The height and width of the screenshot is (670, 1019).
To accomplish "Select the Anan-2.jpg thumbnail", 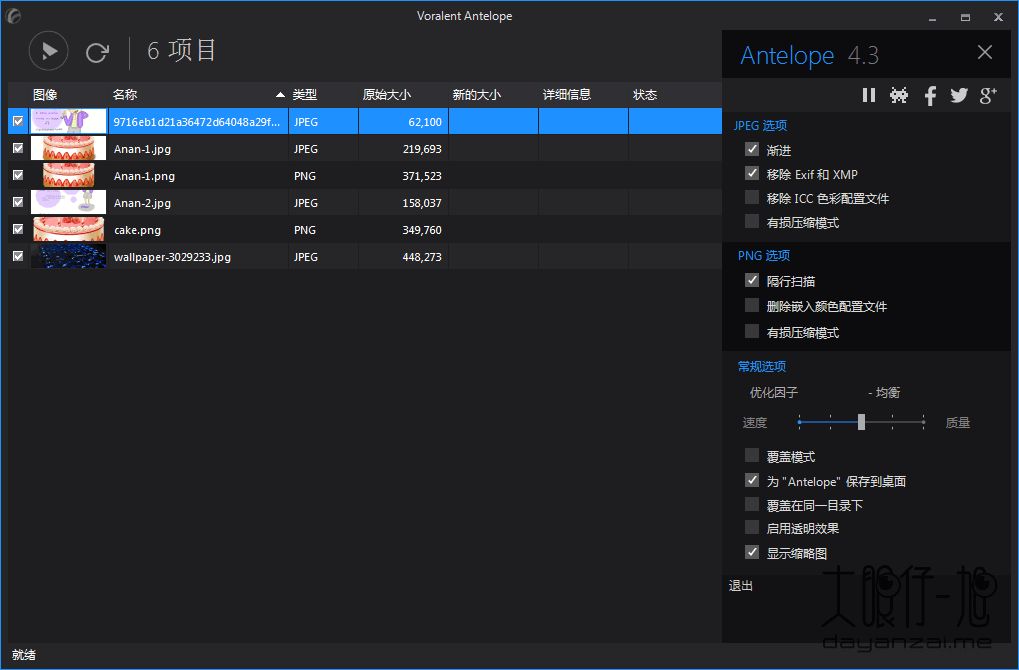I will (x=68, y=202).
